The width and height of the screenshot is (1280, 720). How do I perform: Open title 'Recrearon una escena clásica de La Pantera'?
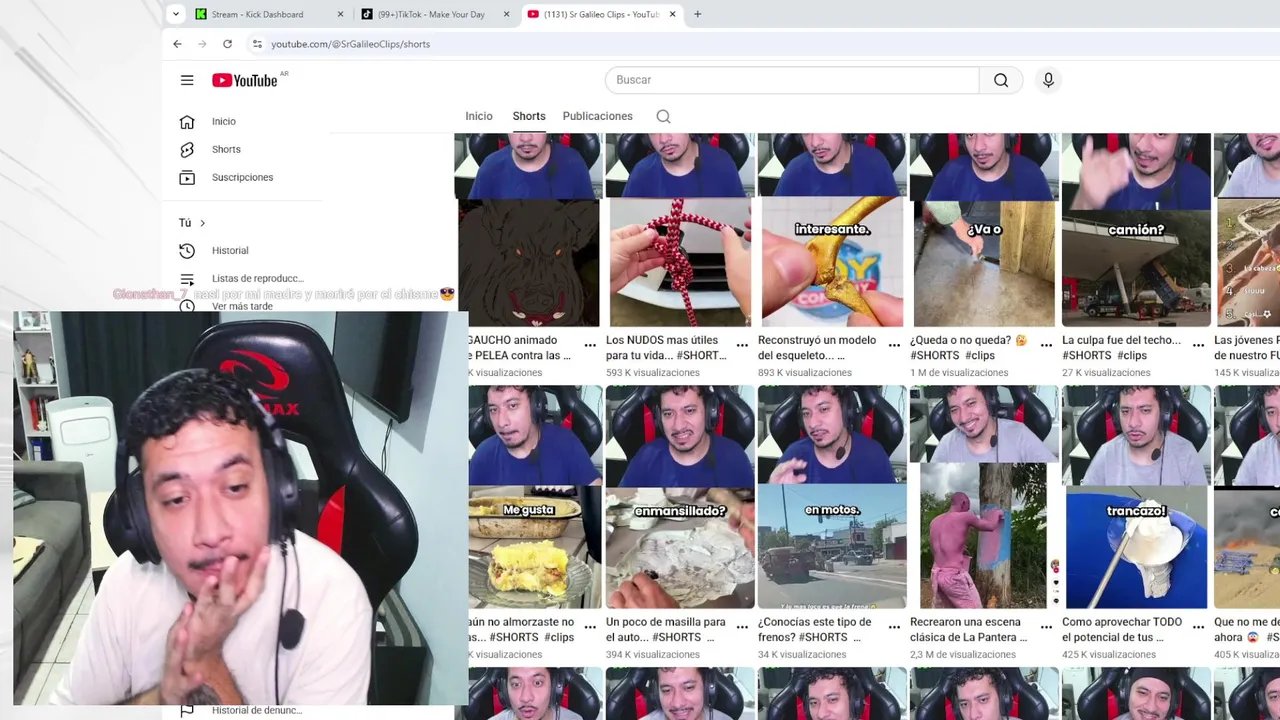[969, 630]
